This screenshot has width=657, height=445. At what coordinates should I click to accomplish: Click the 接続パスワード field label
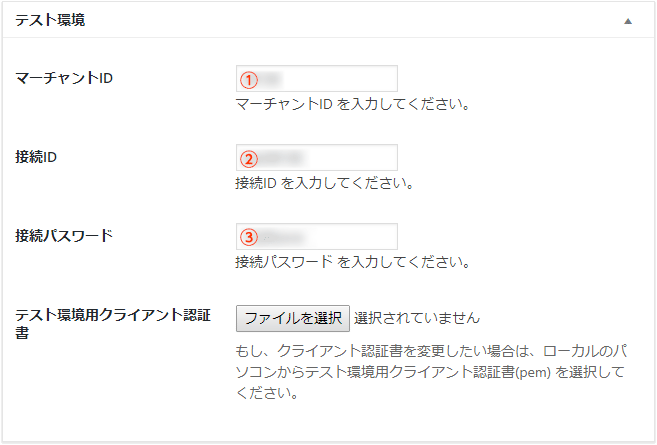(x=64, y=235)
